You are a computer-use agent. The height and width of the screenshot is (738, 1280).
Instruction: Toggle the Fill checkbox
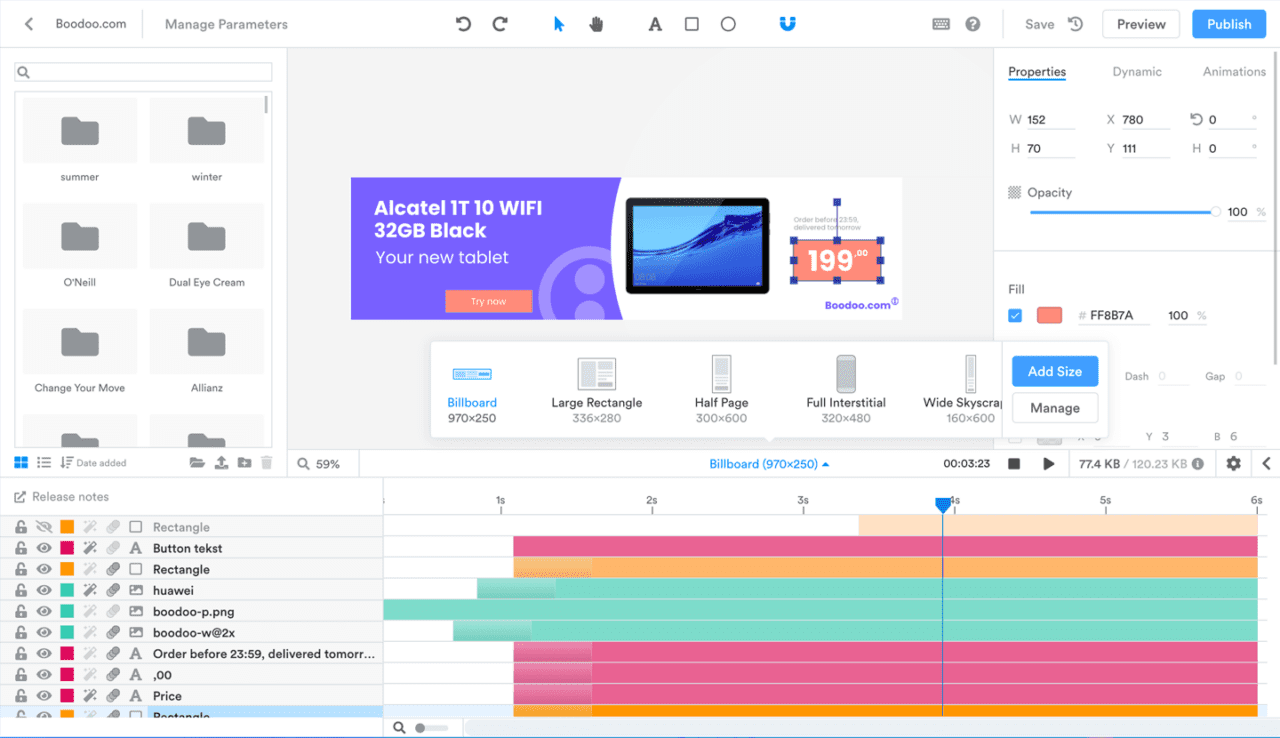1015,315
